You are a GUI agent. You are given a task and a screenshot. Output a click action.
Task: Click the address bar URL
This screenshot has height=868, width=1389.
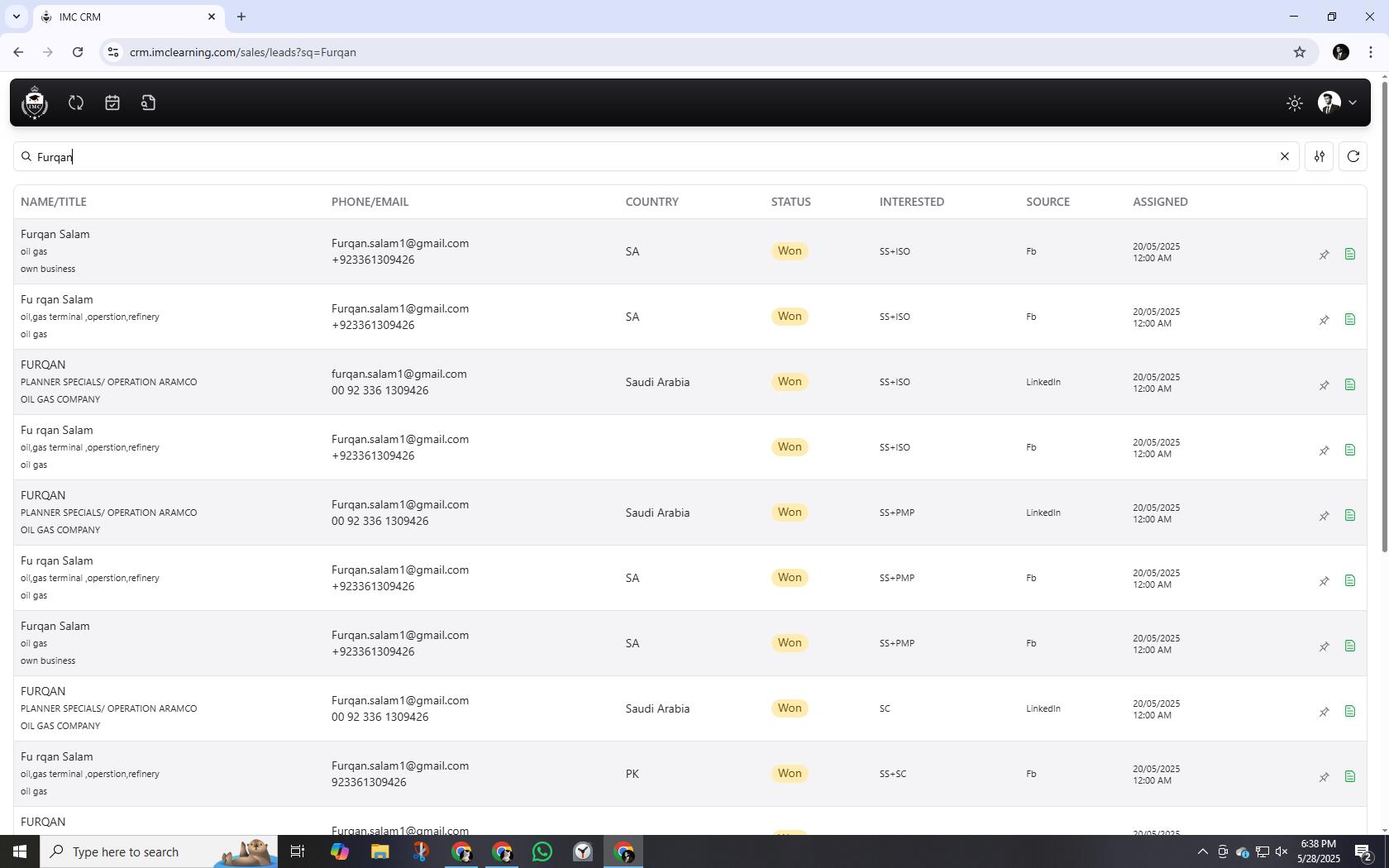coord(243,52)
